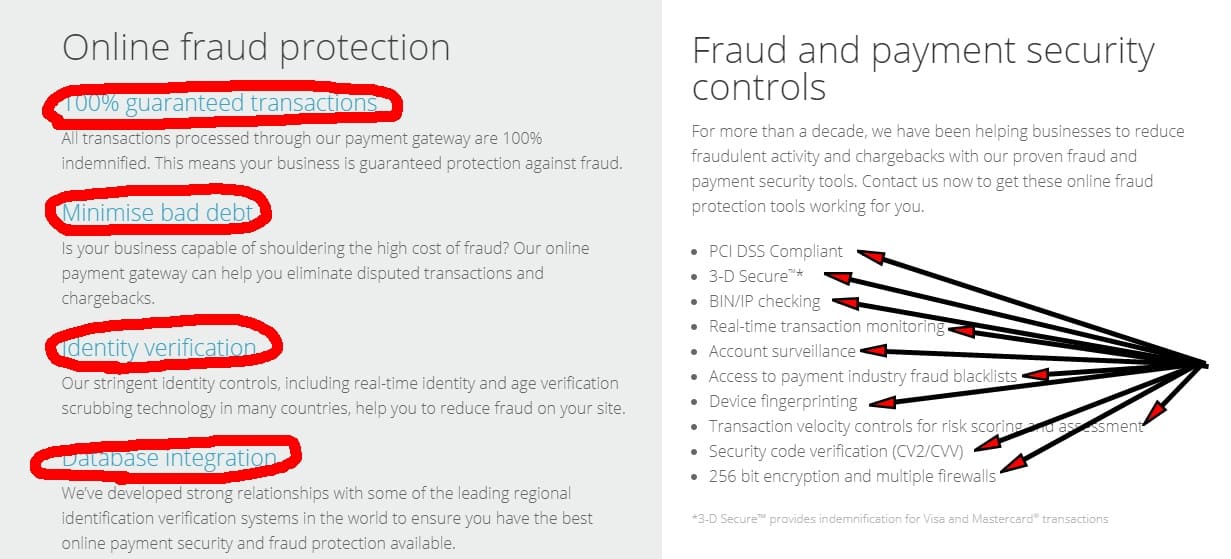Select the PCI DSS Compliant list item

[x=776, y=251]
